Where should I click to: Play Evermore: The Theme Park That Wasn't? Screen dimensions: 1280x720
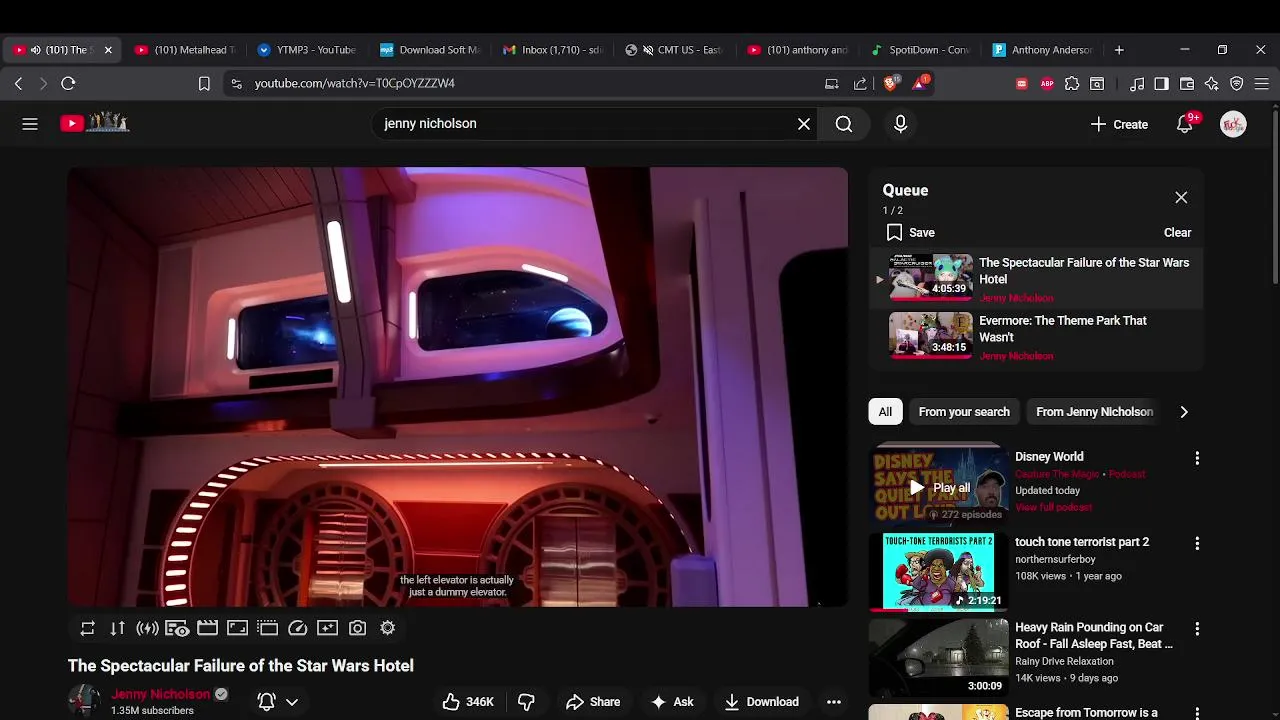1036,337
